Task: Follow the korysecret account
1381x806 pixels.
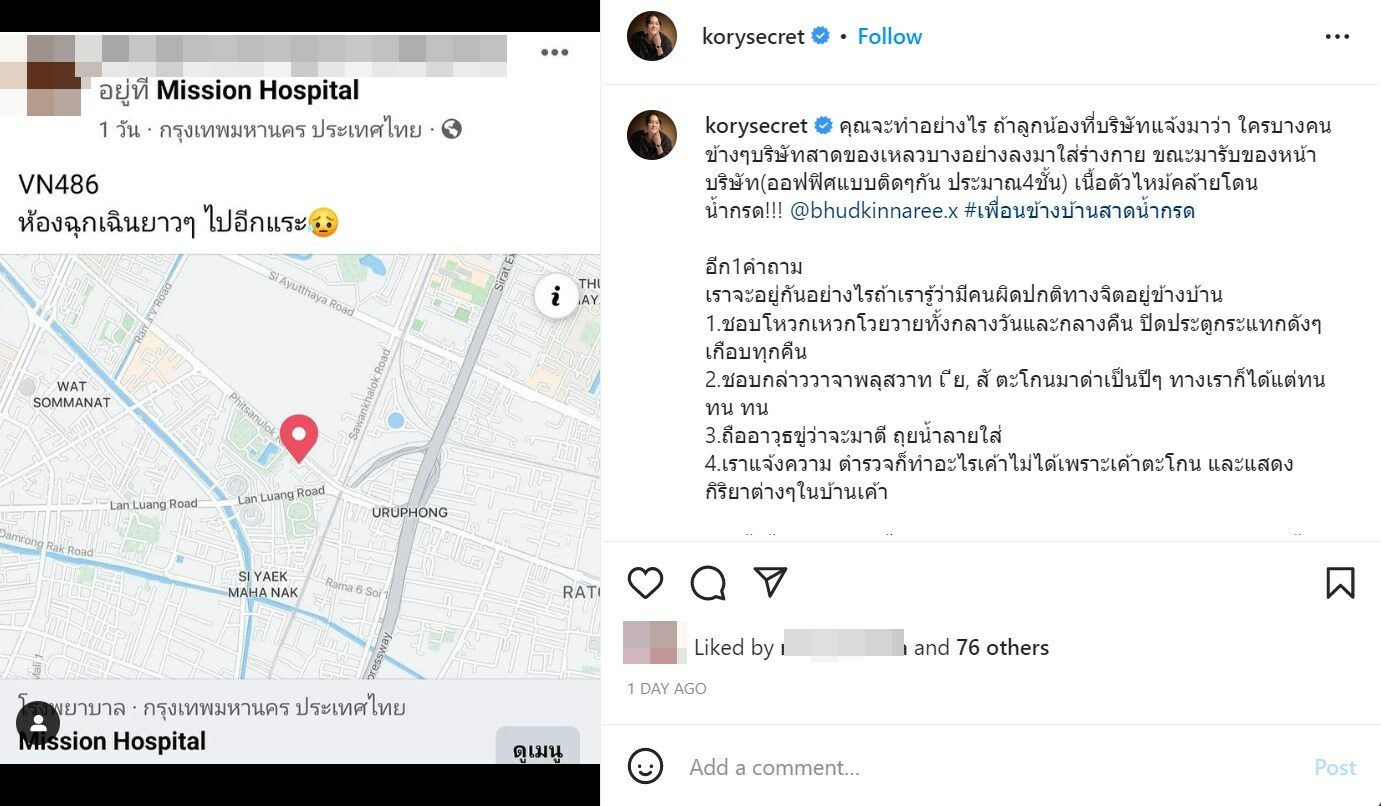Action: (889, 37)
